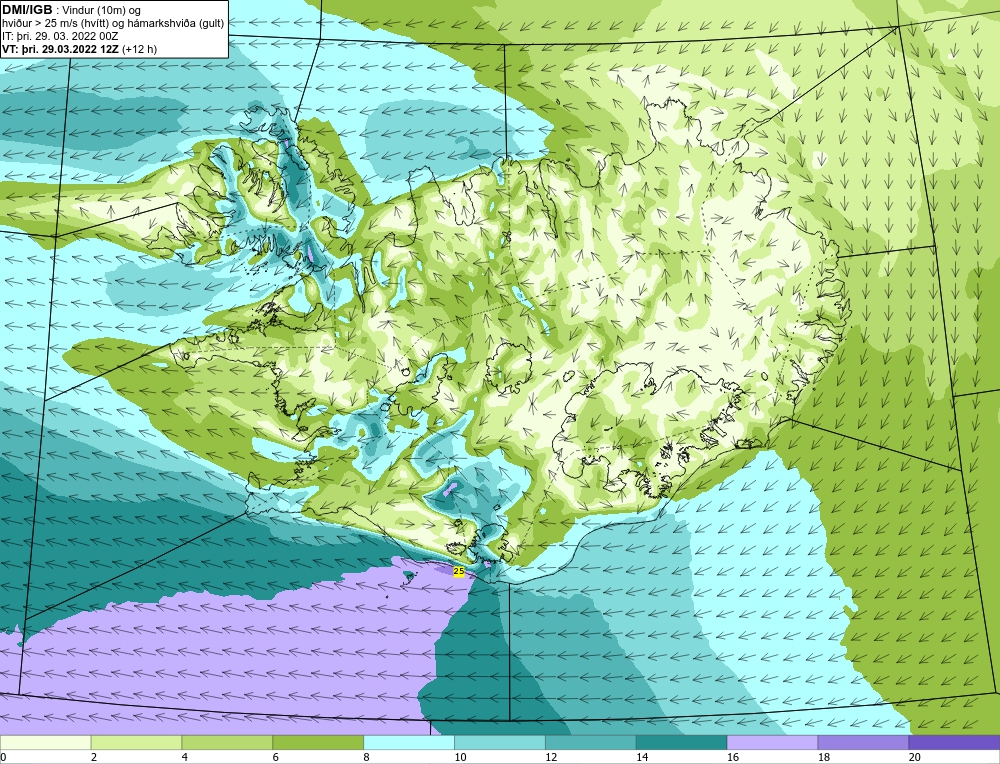Image resolution: width=1000 pixels, height=764 pixels.
Task: Click the 16–18 m/s lavender legend swatch
Action: [772, 743]
